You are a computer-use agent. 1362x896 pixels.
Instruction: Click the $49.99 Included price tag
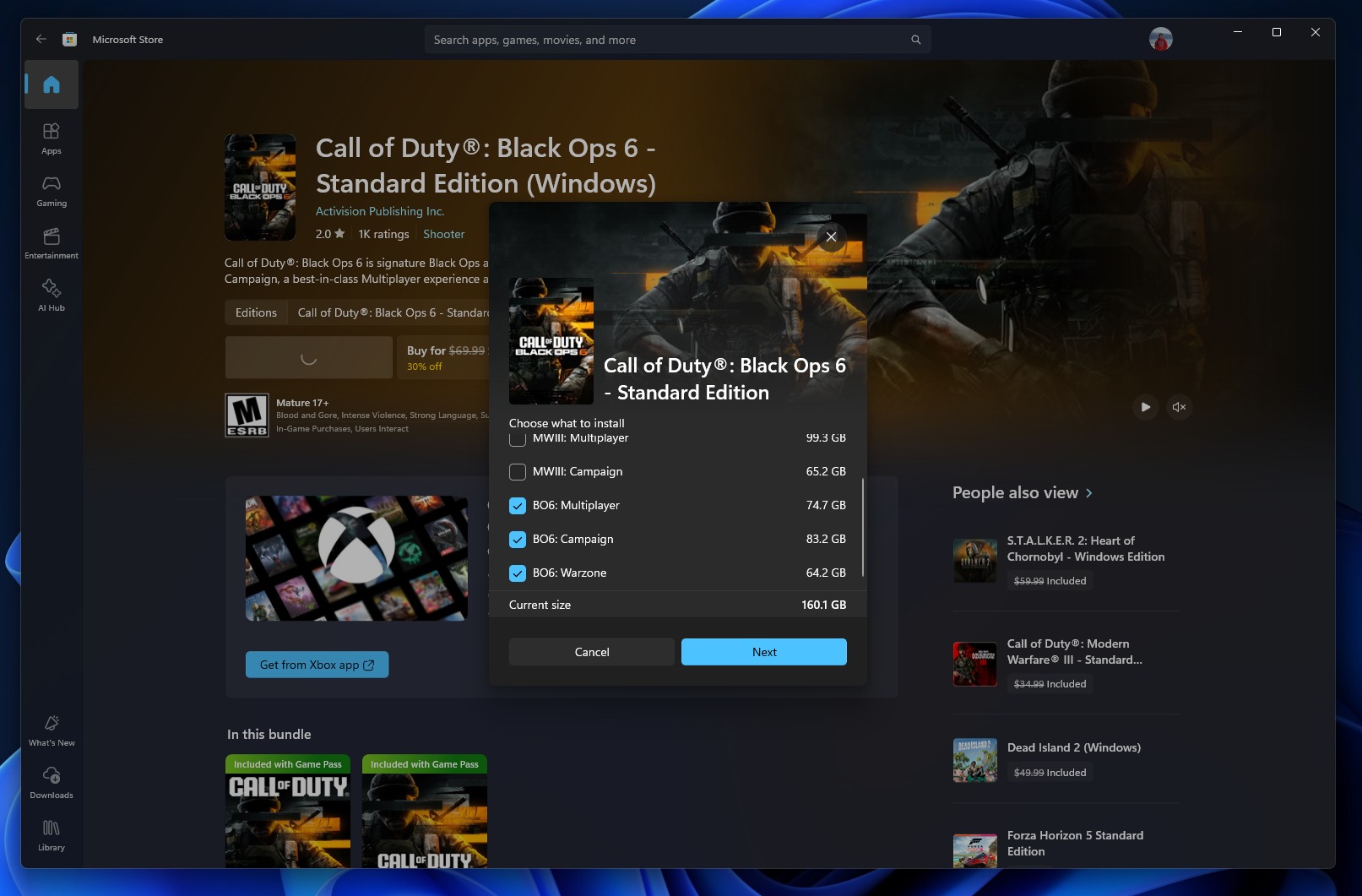coord(1050,773)
